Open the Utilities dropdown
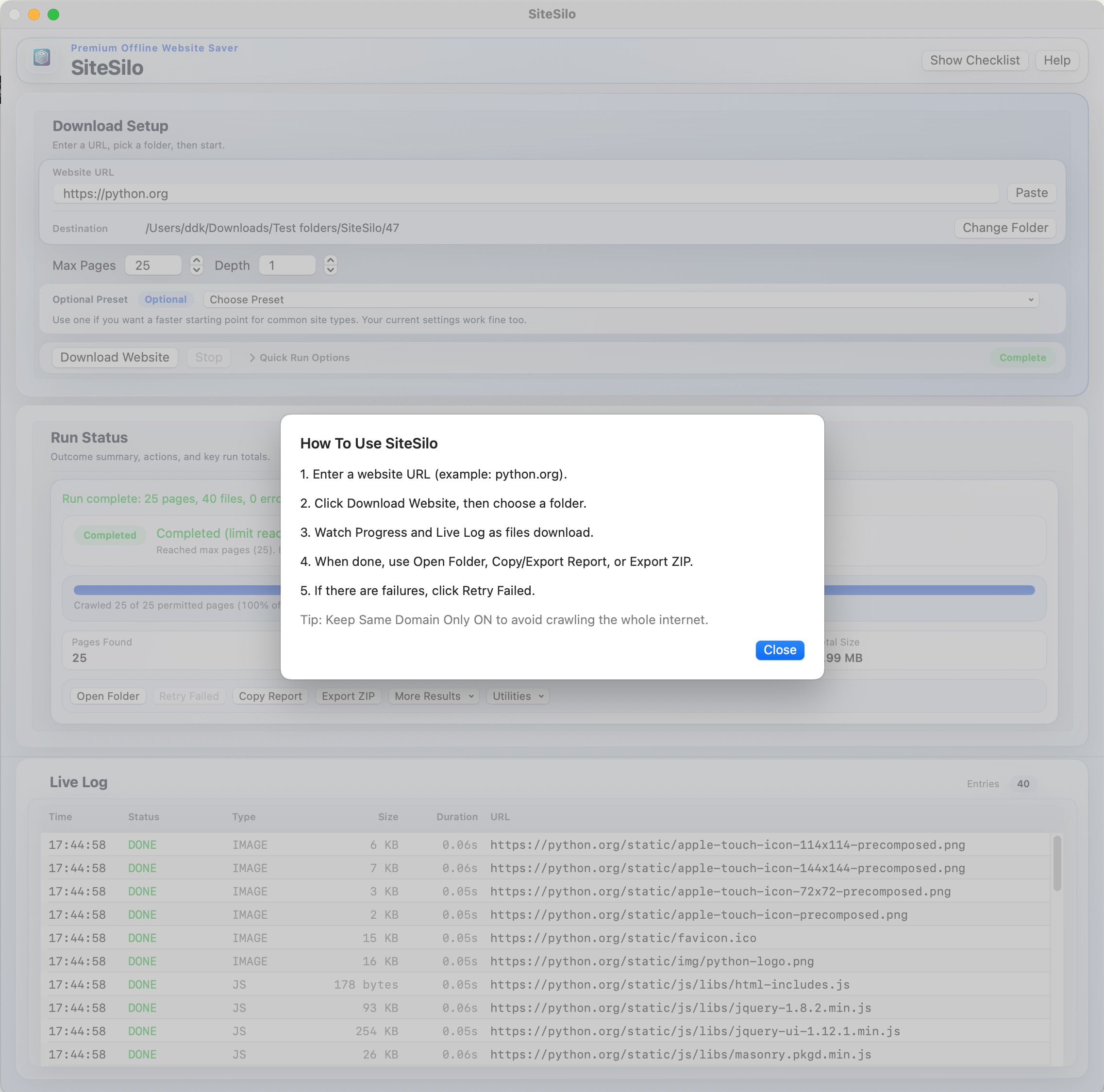The height and width of the screenshot is (1092, 1104). pos(518,696)
